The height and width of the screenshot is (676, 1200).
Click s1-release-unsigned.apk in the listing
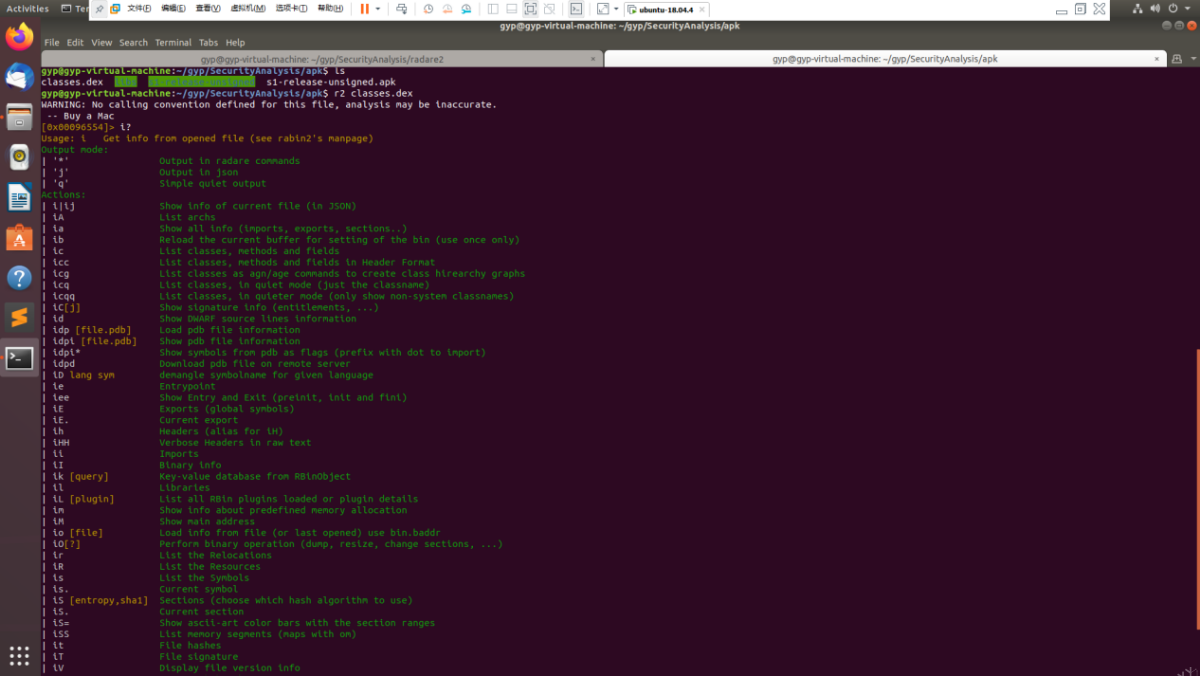(x=331, y=82)
